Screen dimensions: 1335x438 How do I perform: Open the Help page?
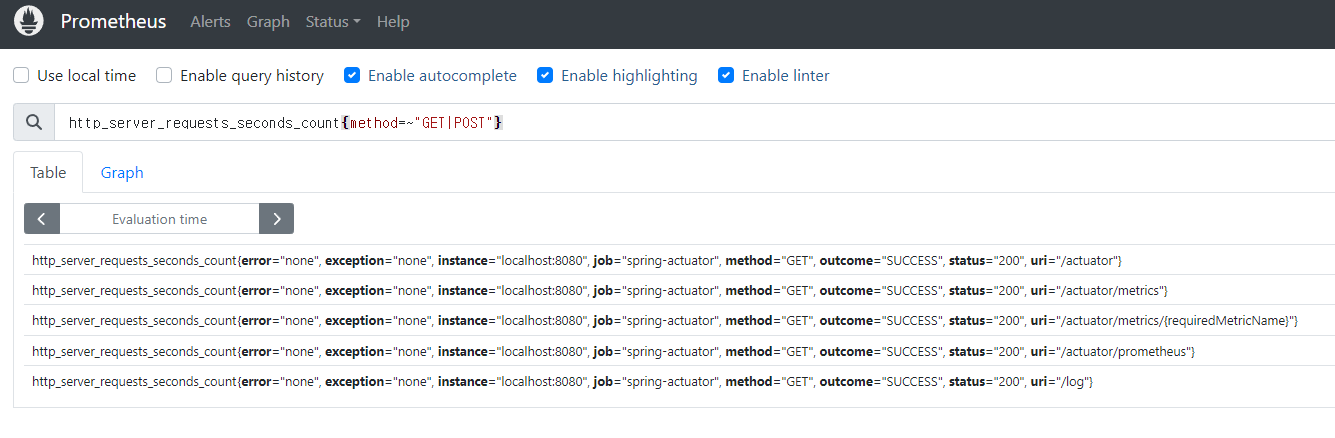click(393, 21)
